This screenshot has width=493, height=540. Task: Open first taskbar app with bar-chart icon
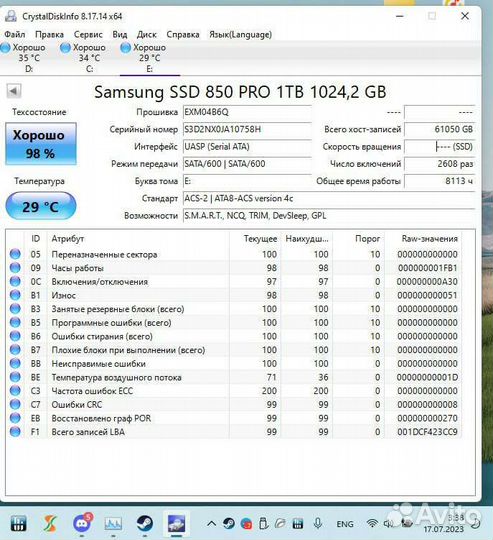(18, 523)
